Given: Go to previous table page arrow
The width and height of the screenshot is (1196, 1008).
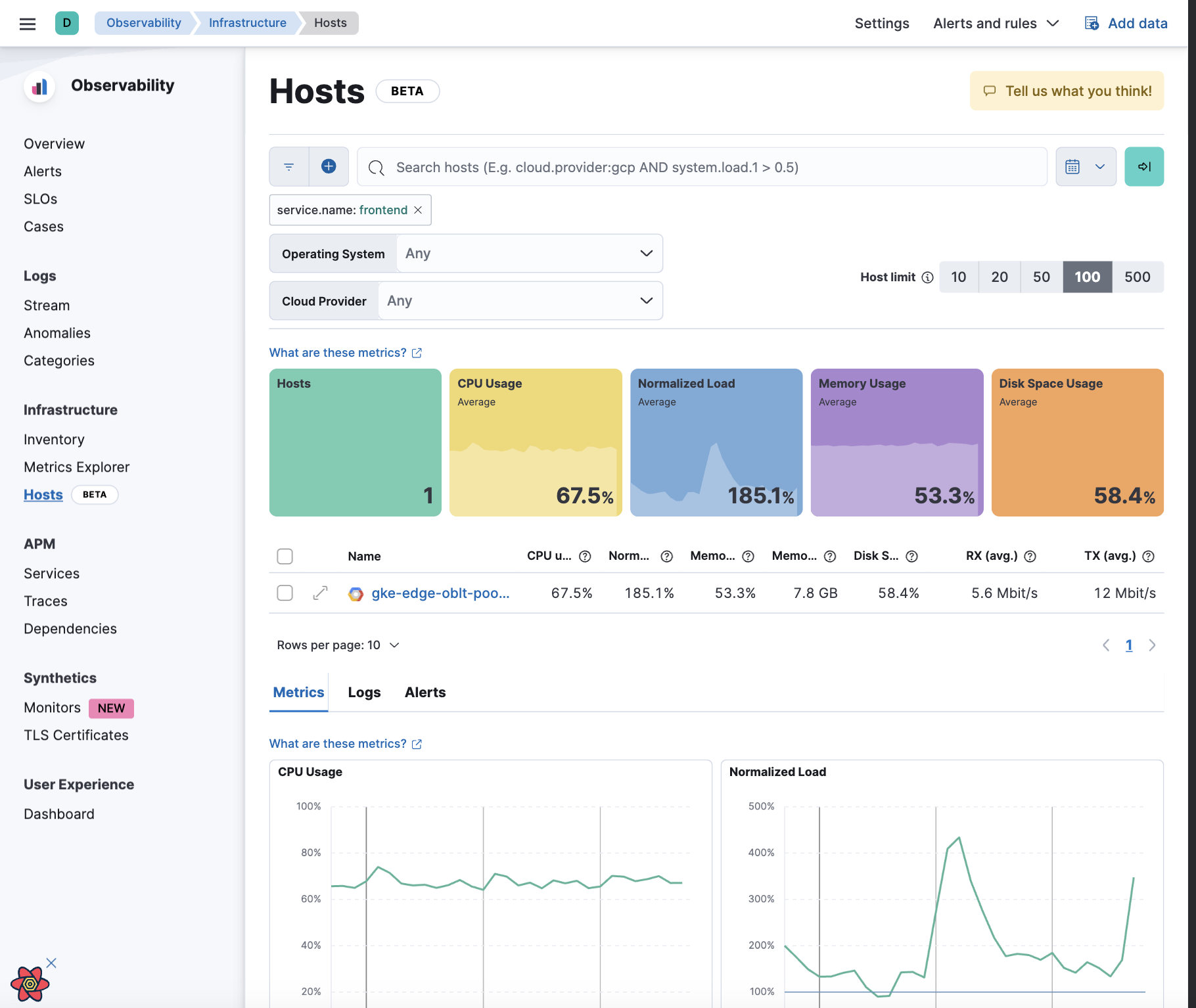Looking at the screenshot, I should tap(1106, 645).
